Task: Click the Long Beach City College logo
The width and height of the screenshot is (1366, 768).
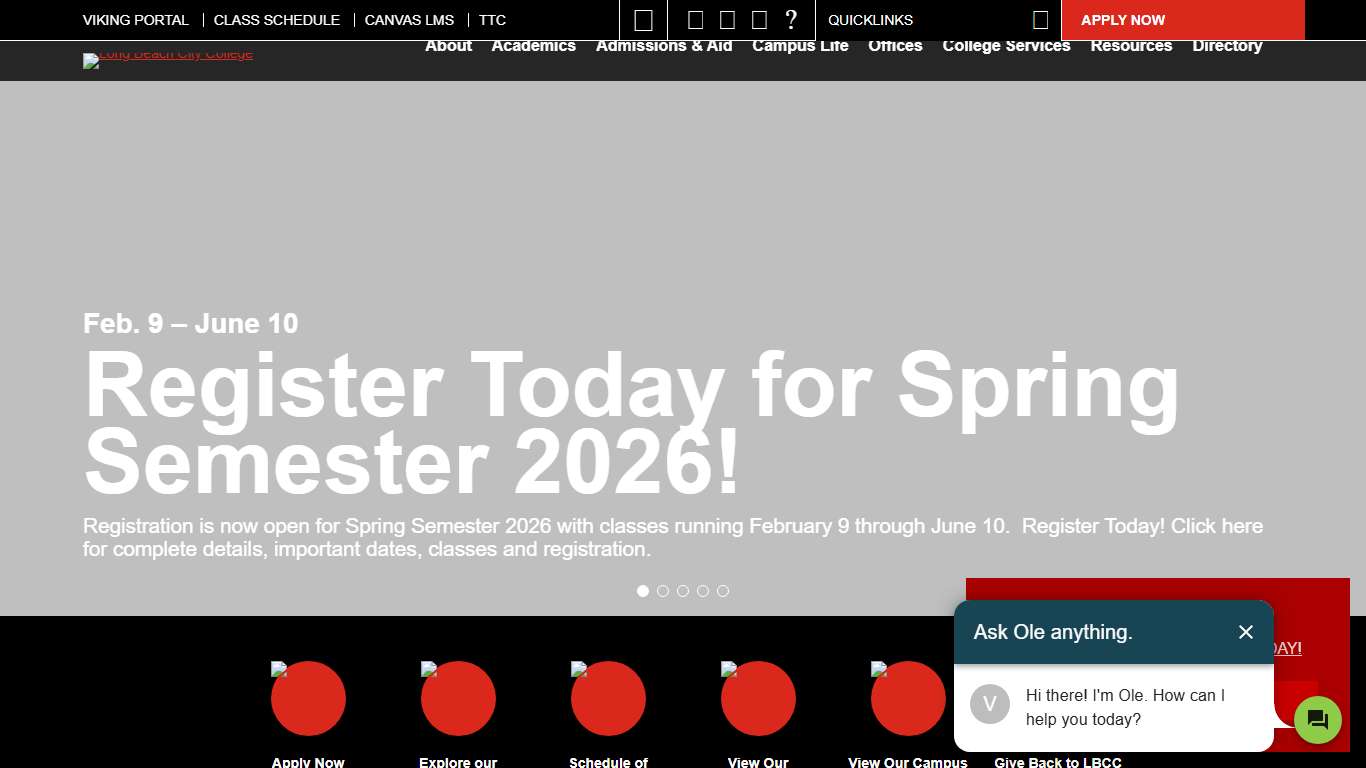Action: tap(167, 61)
